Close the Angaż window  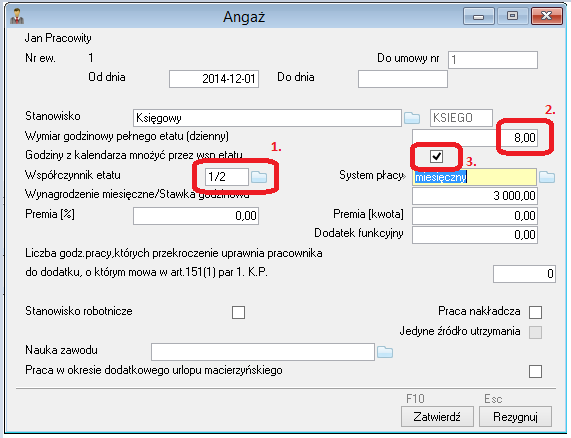click(x=547, y=16)
